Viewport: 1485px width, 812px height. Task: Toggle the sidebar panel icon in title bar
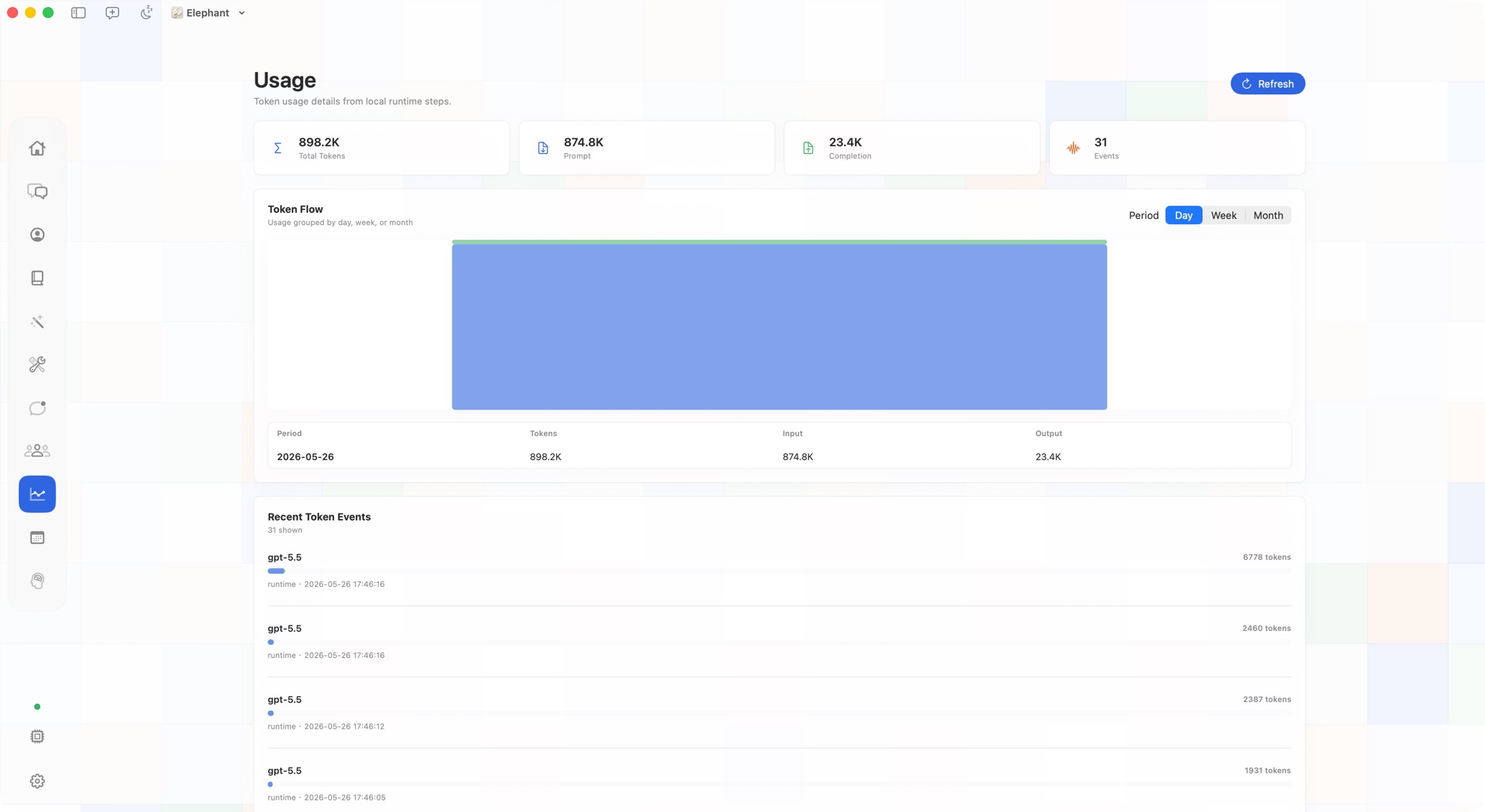pyautogui.click(x=78, y=12)
